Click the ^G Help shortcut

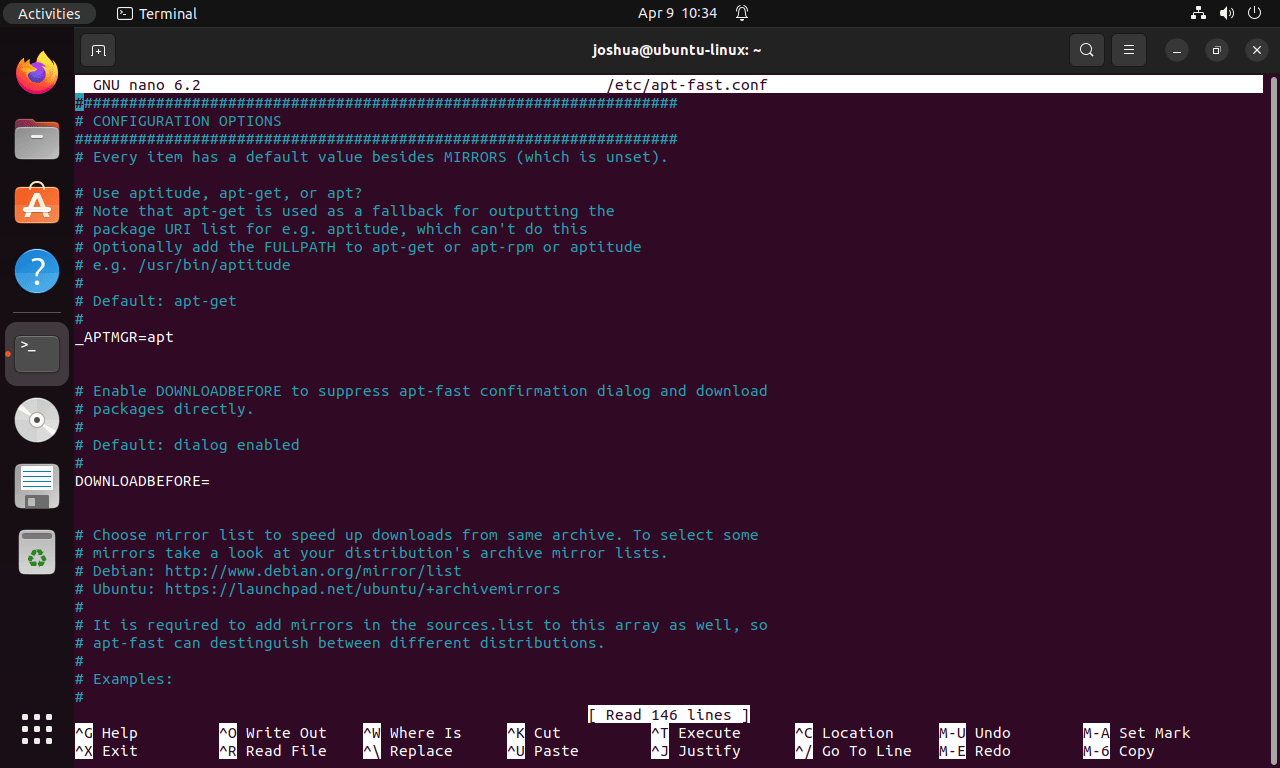tap(107, 733)
